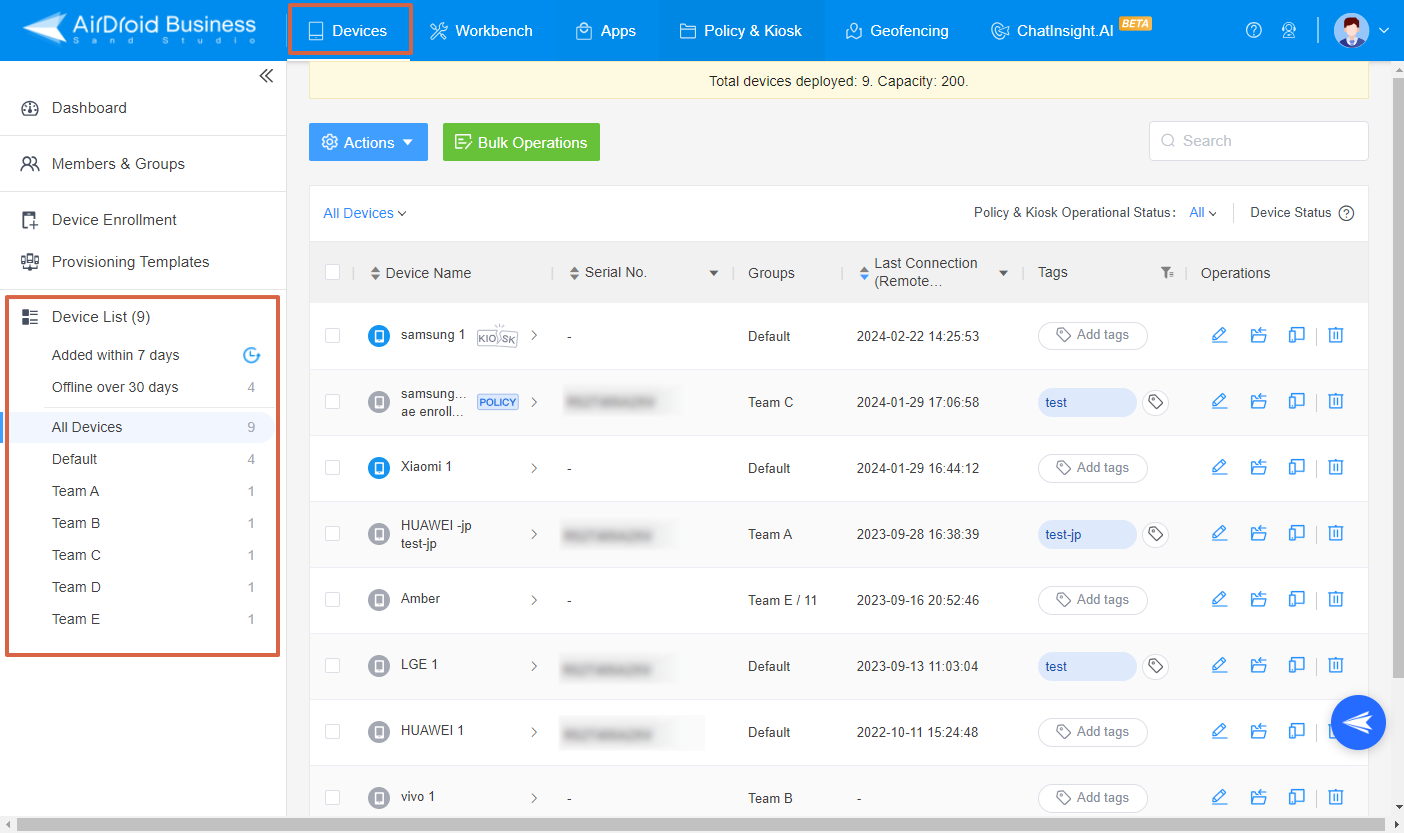Open Provisioning Templates in sidebar
The width and height of the screenshot is (1404, 833).
click(130, 262)
